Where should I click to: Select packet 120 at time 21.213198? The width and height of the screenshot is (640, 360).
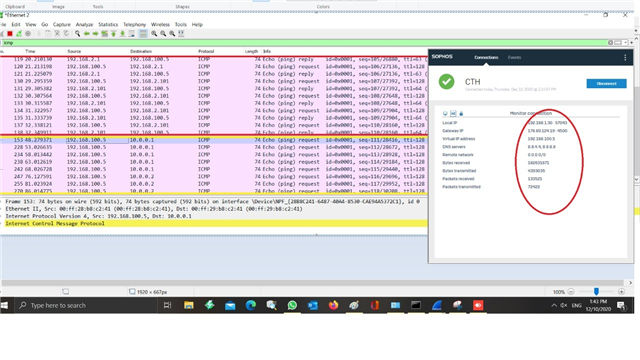[x=214, y=67]
